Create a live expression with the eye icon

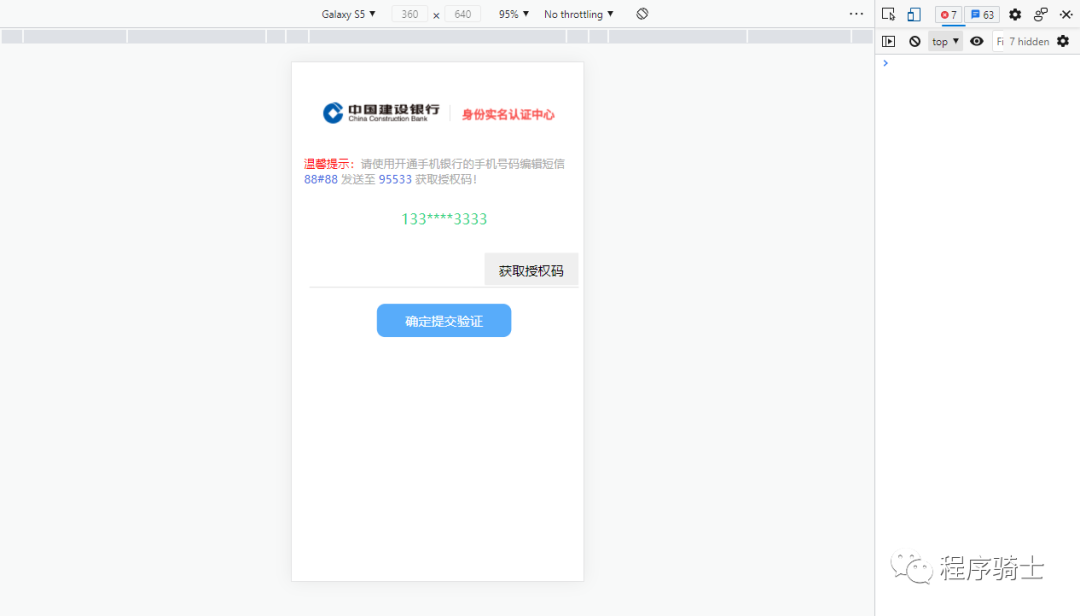tap(977, 41)
